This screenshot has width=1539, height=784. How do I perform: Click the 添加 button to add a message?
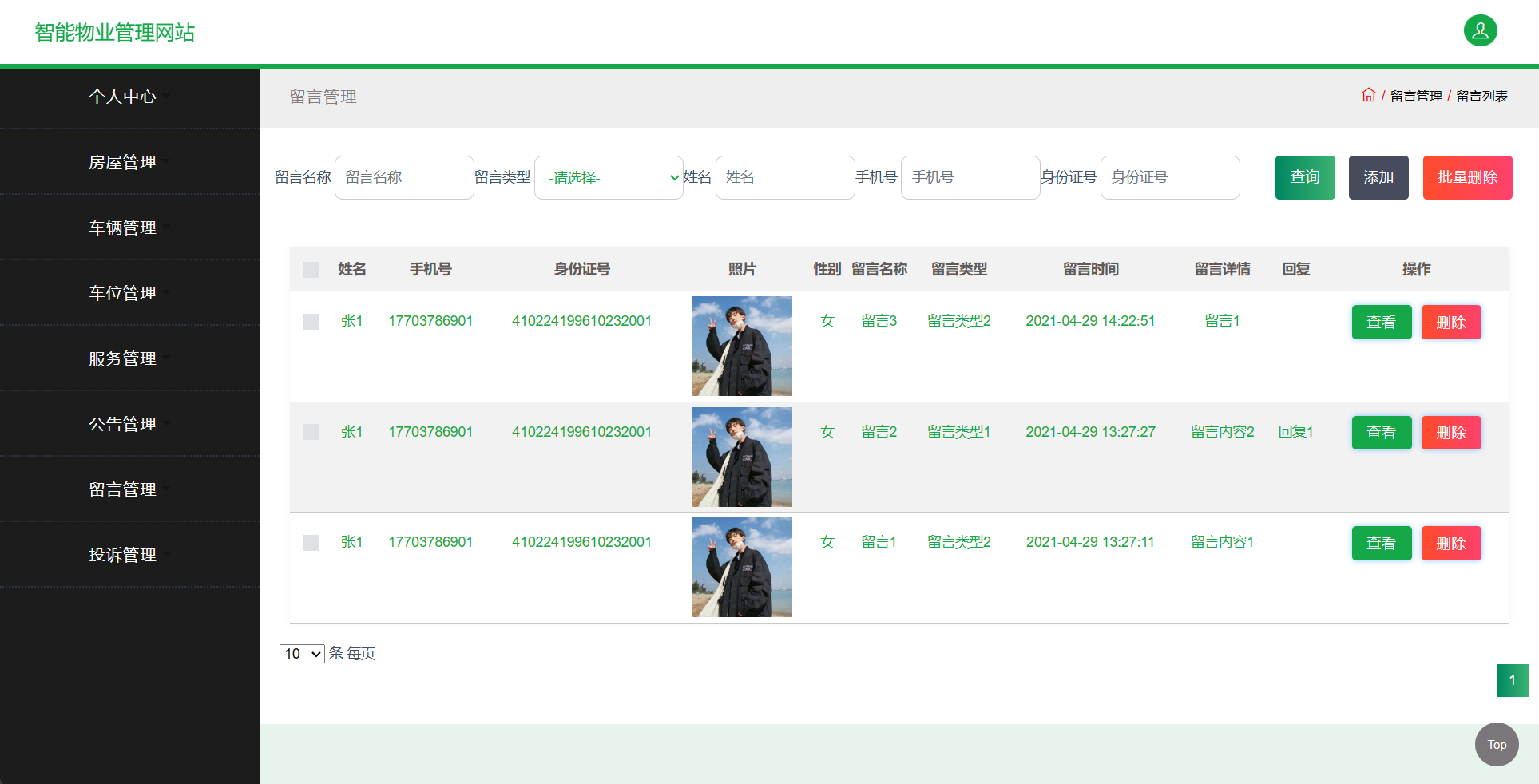[x=1378, y=177]
